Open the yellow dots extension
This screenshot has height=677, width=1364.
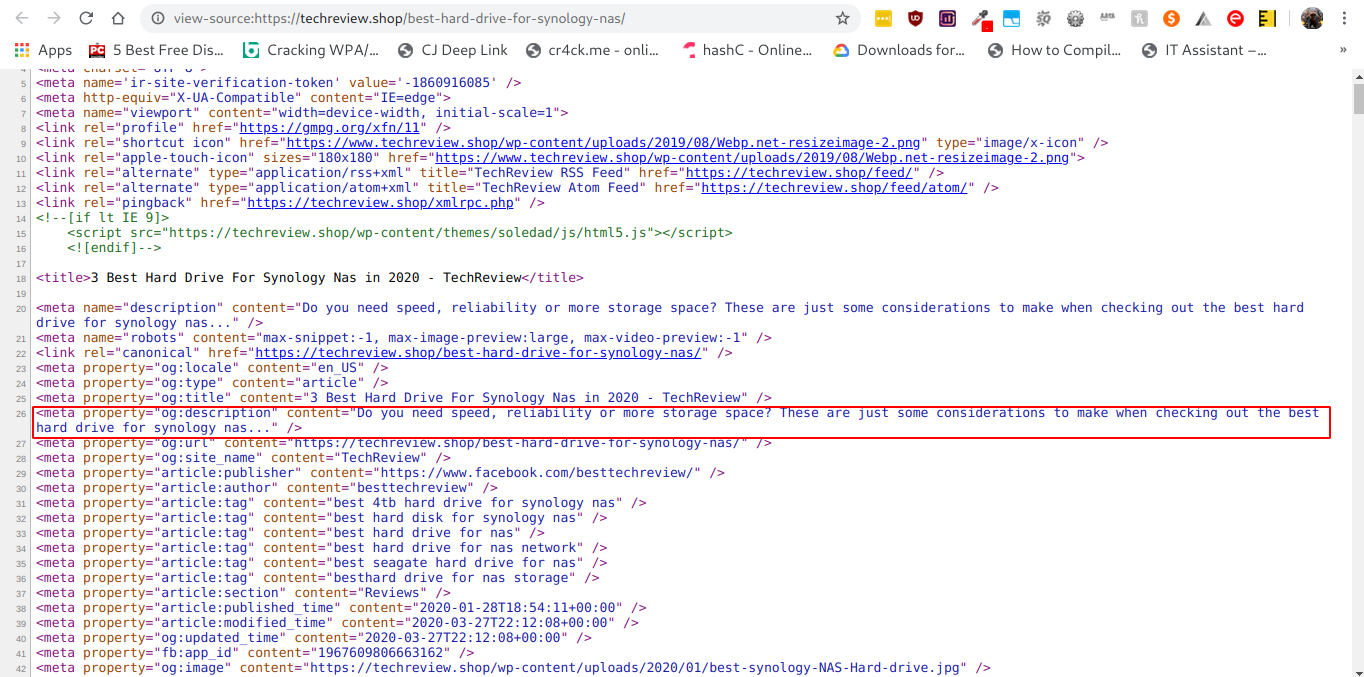click(x=883, y=18)
